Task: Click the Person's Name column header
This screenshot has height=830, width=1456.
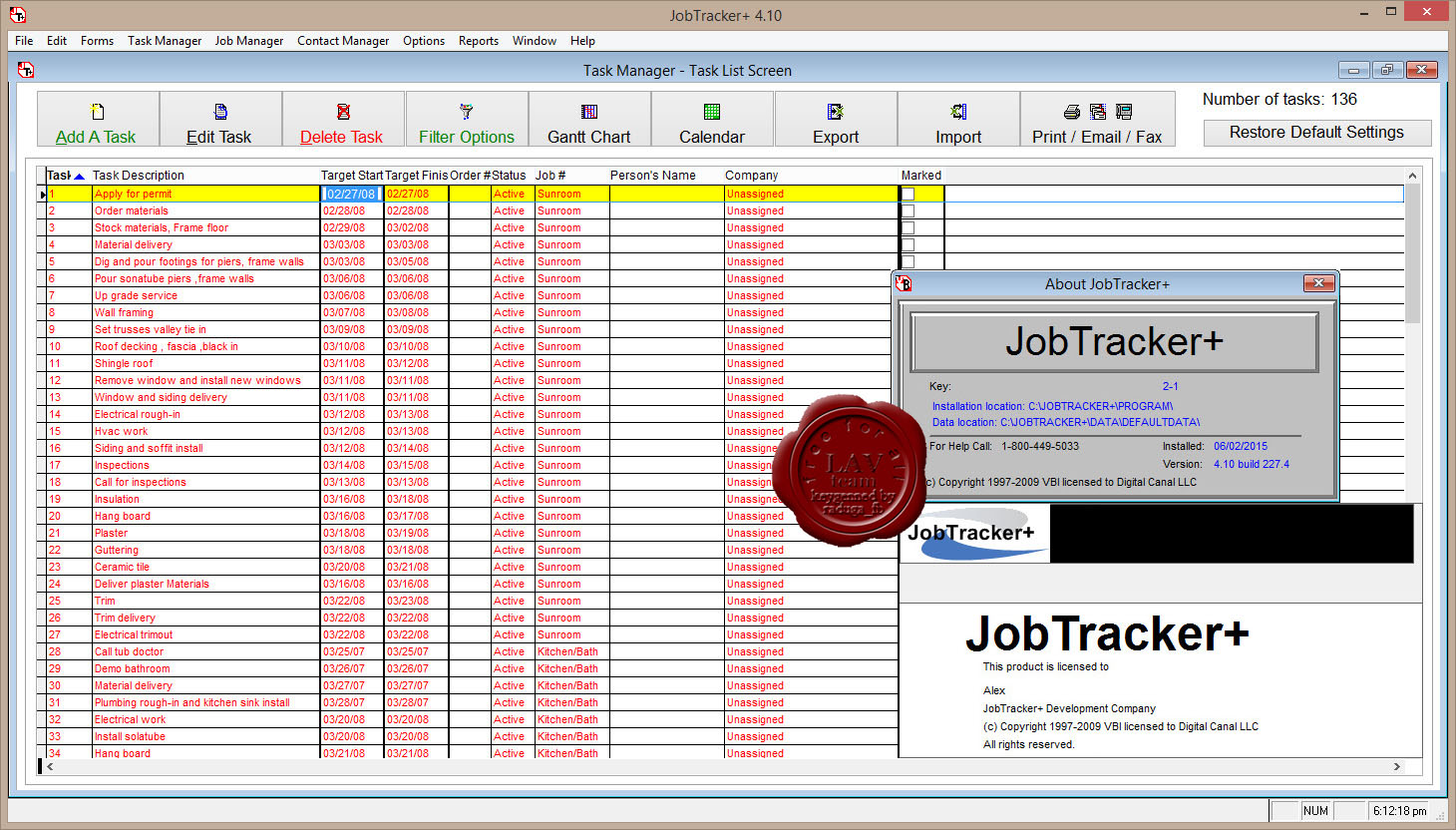Action: click(666, 176)
